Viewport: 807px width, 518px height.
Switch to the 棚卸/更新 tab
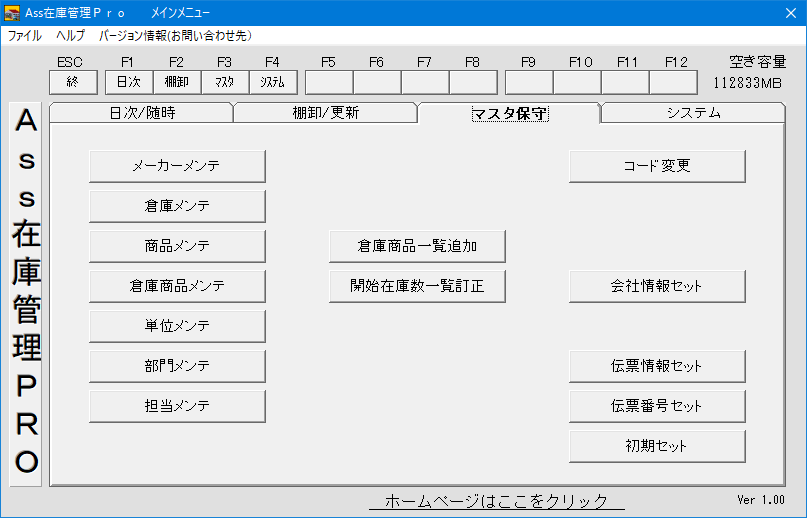point(325,113)
